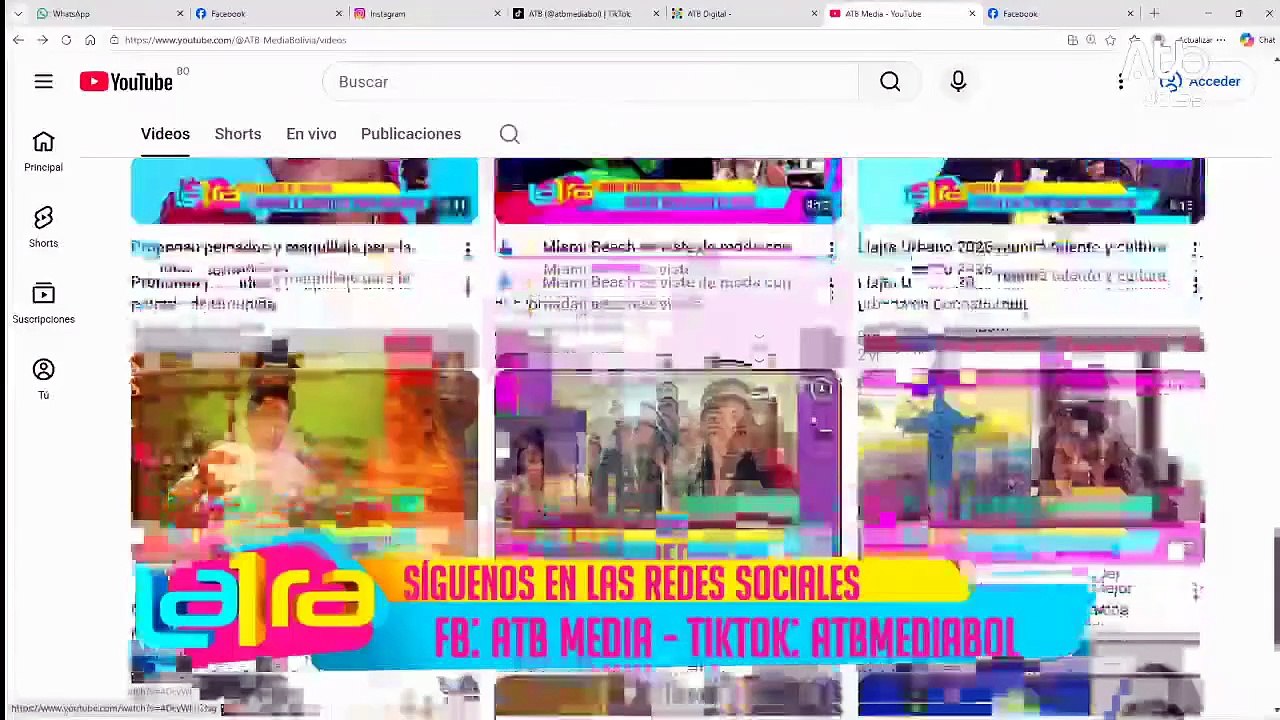Open Shorts in the left sidebar
This screenshot has width=1280, height=720.
[43, 228]
